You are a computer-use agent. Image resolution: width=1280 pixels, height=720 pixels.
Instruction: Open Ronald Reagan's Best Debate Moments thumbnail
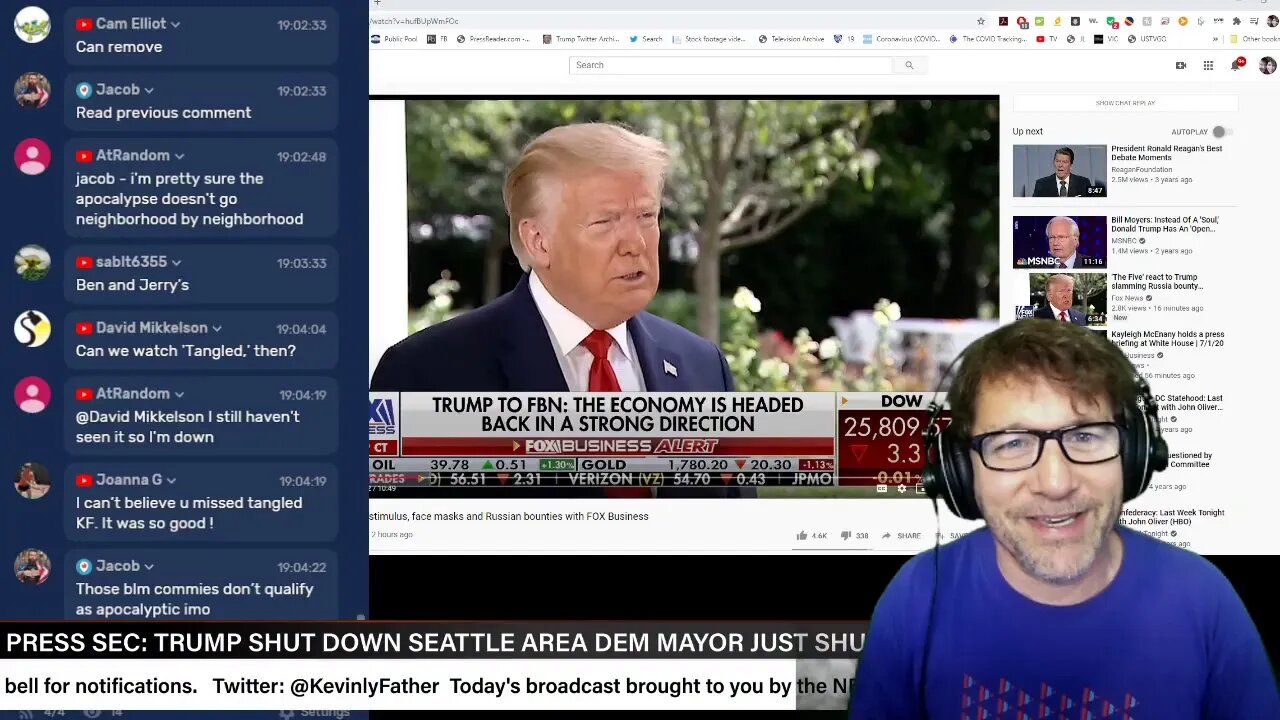coord(1059,171)
